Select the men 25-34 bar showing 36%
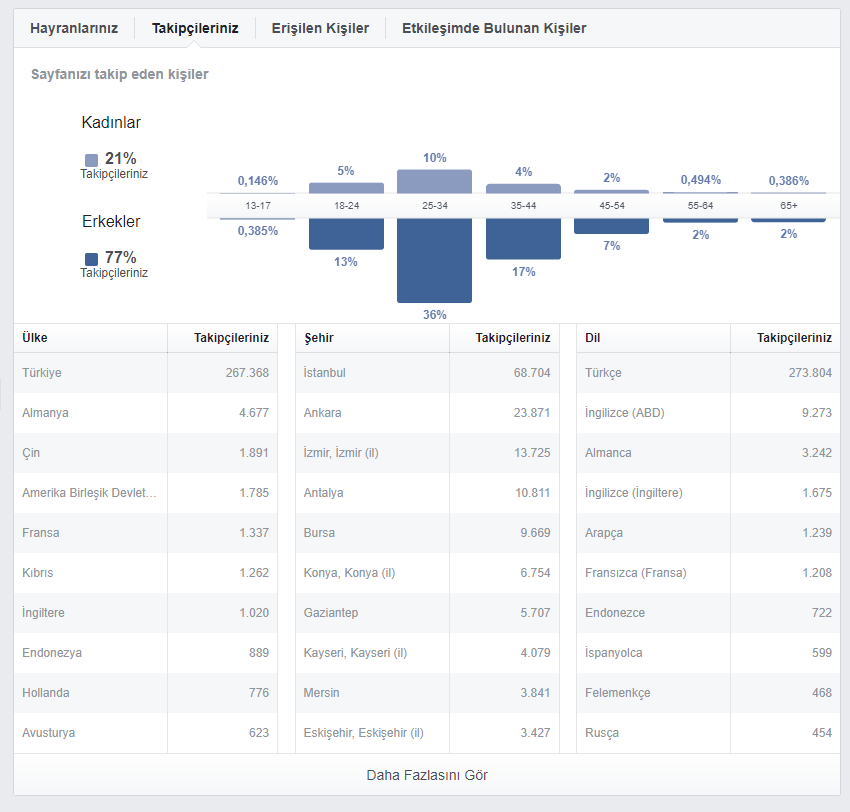Image resolution: width=850 pixels, height=812 pixels. pos(434,261)
